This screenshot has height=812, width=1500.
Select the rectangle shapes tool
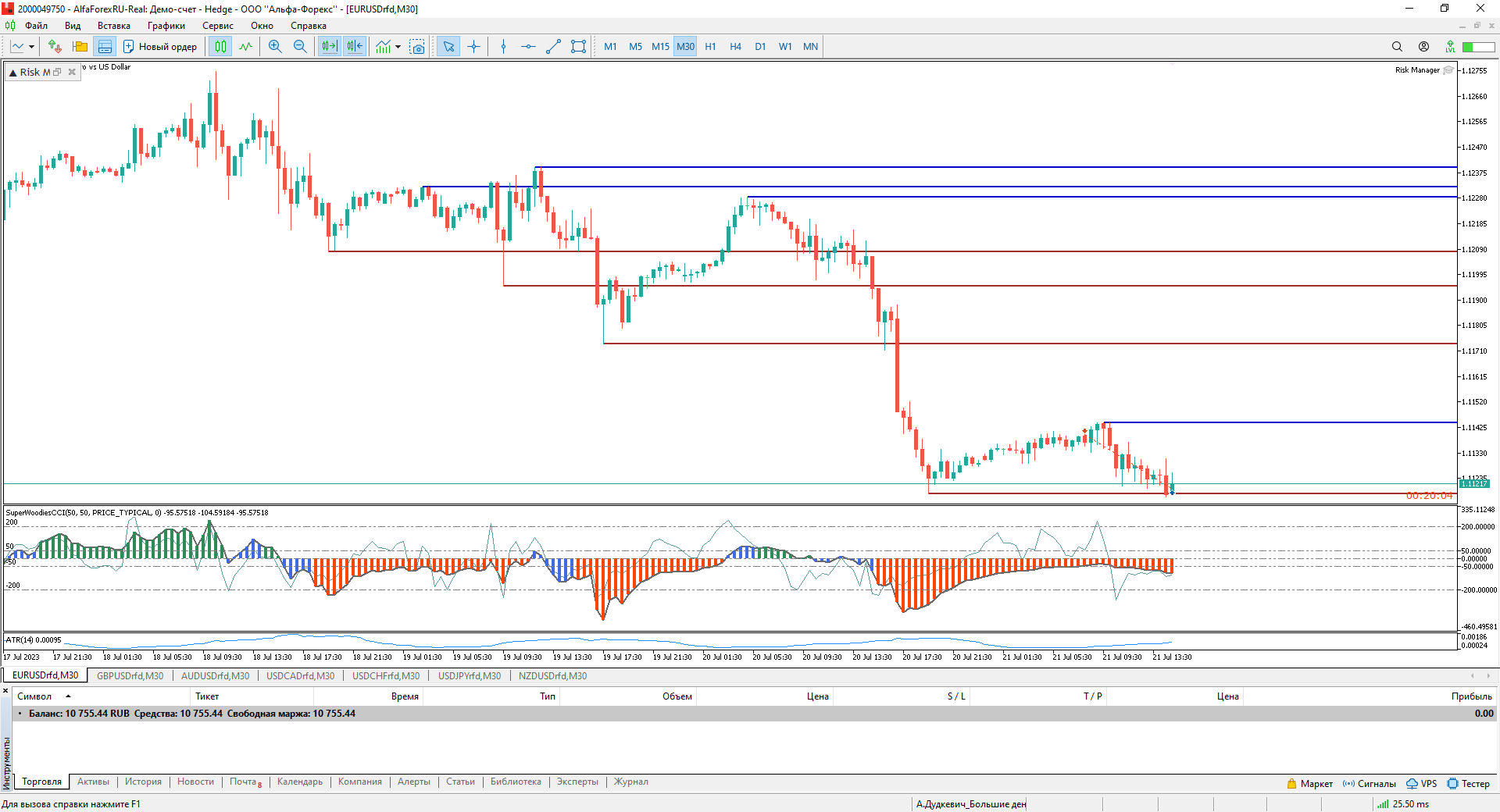pos(578,47)
